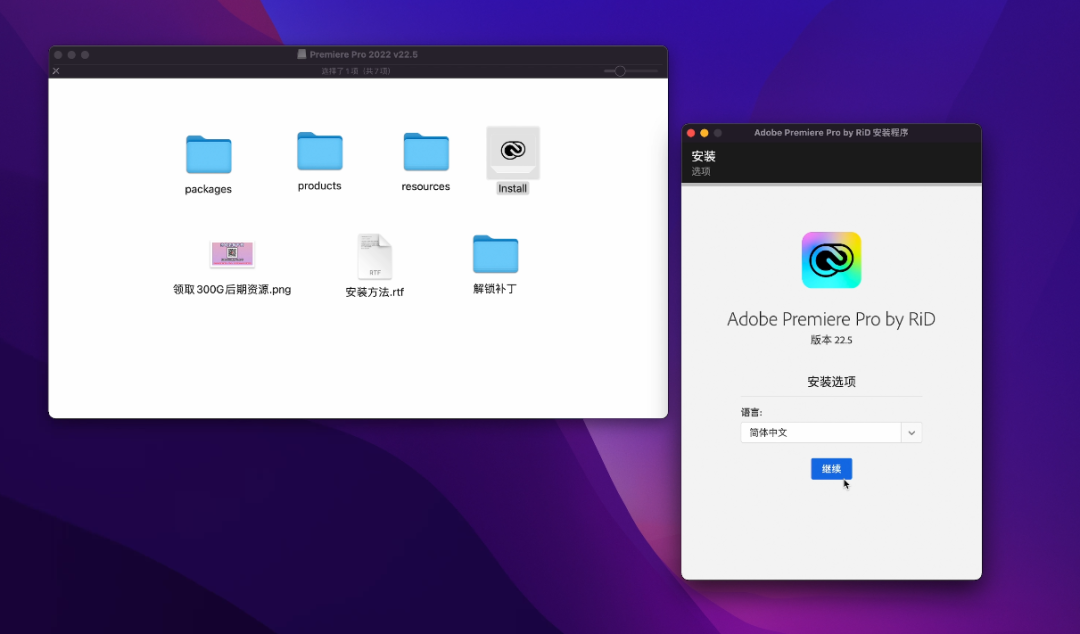
Task: Click the 版本 22.5 version text
Action: [831, 340]
